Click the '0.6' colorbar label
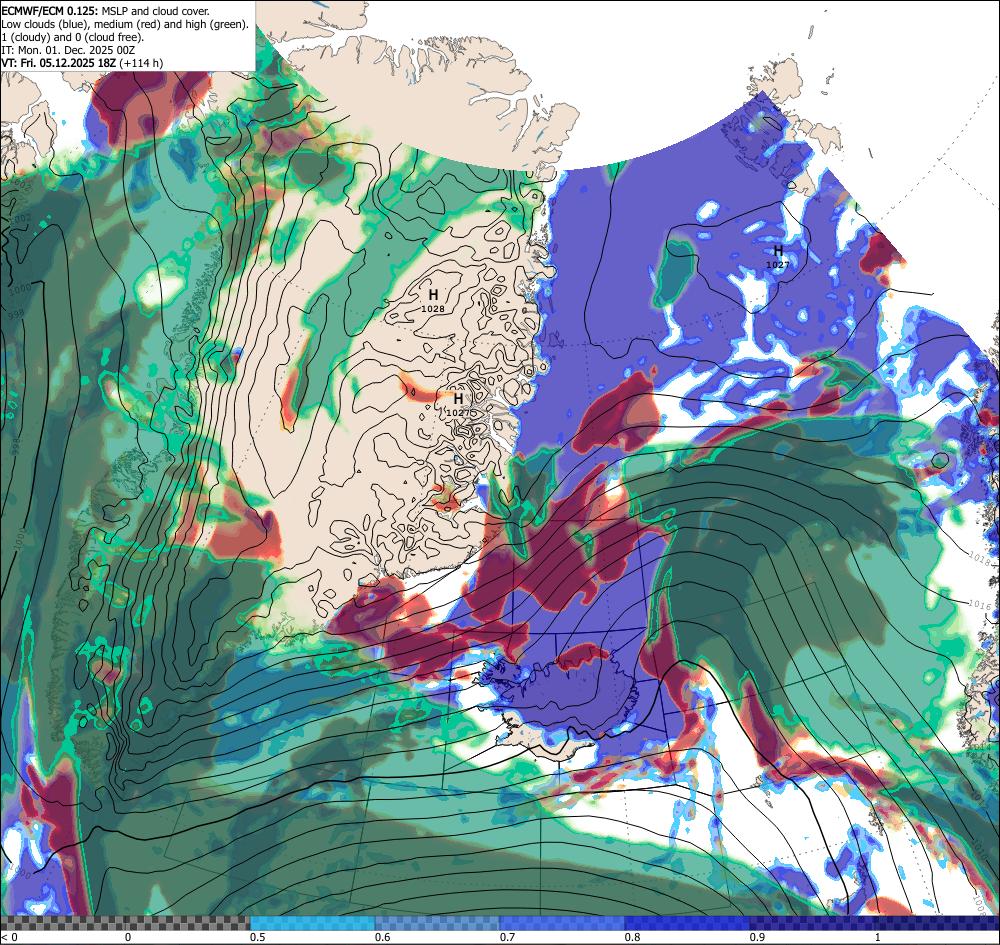Viewport: 1000px width, 945px height. (382, 937)
